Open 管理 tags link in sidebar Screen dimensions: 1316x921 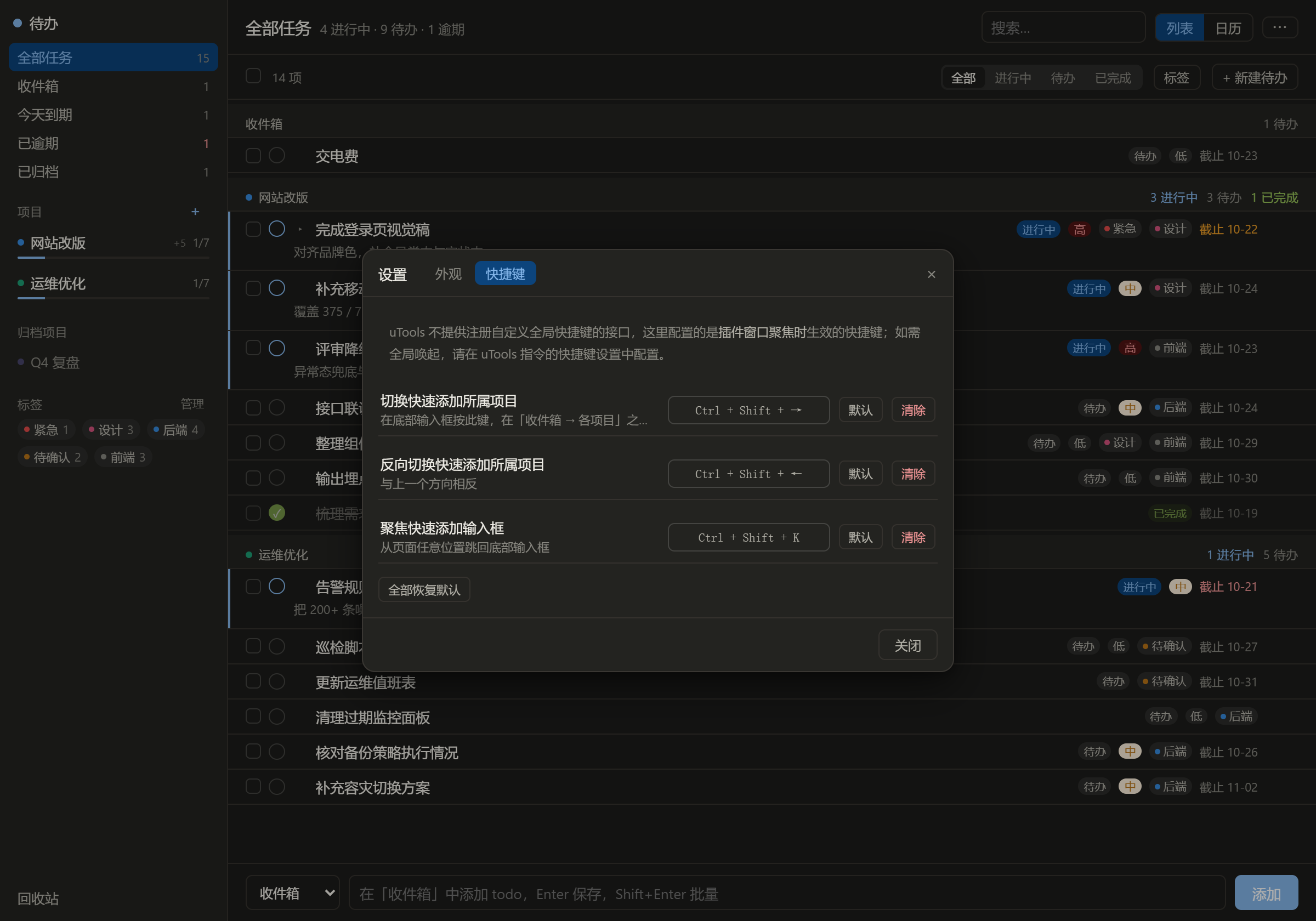point(192,404)
